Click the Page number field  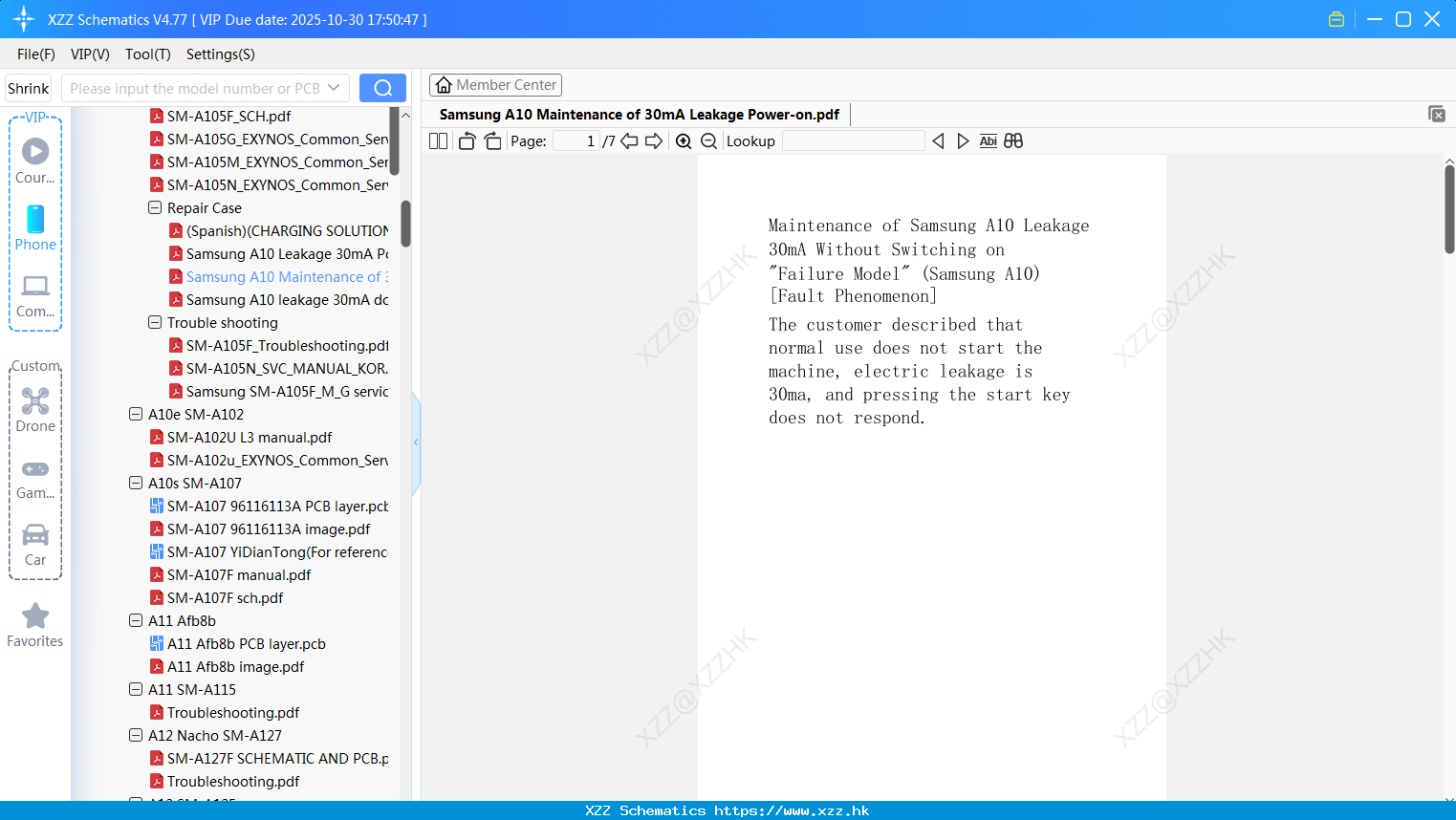(576, 140)
